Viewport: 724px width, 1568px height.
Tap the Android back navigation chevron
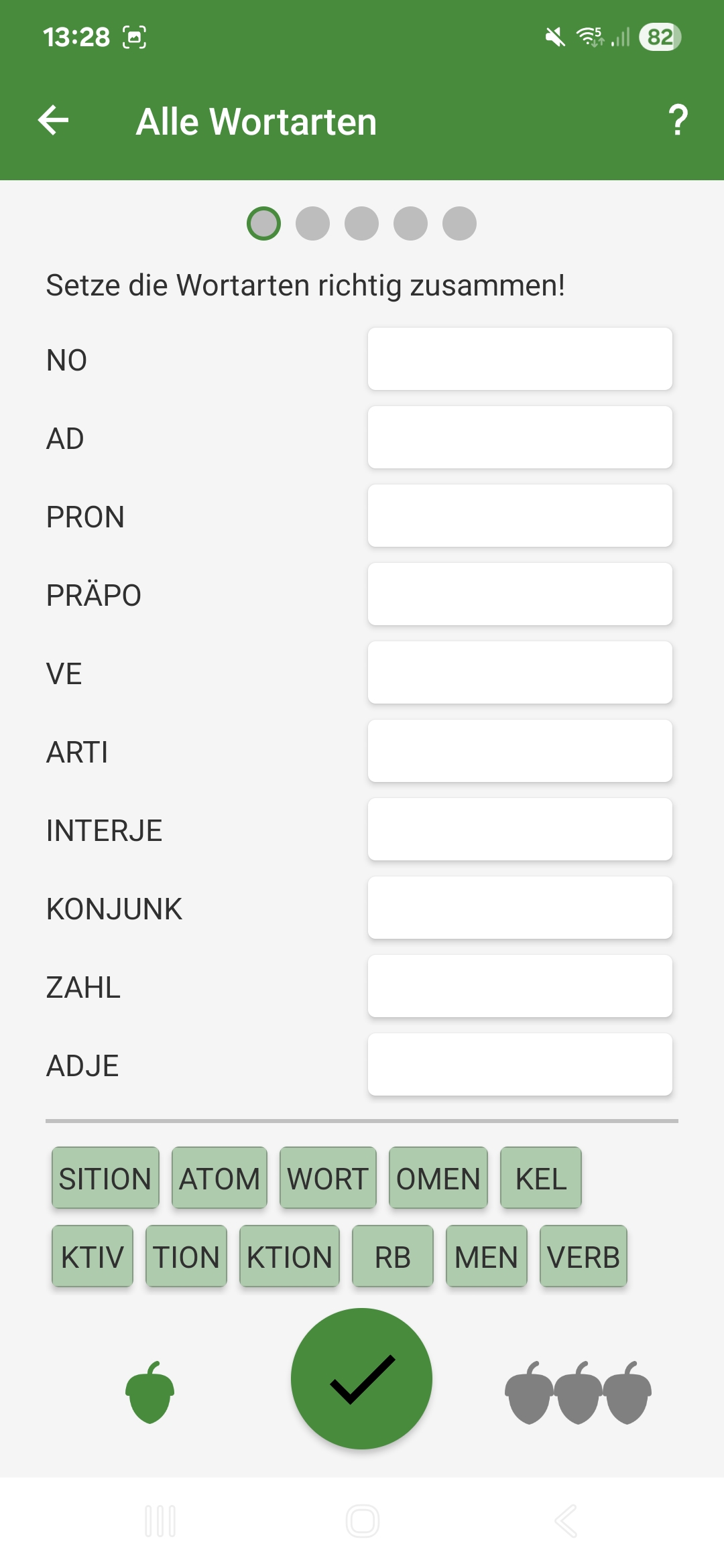click(x=565, y=1521)
